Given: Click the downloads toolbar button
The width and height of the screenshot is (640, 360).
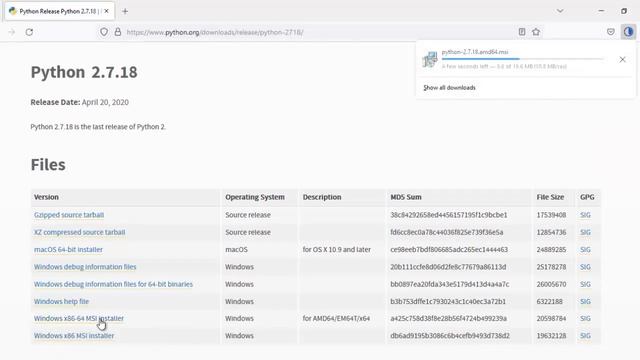Looking at the screenshot, I should click(628, 32).
